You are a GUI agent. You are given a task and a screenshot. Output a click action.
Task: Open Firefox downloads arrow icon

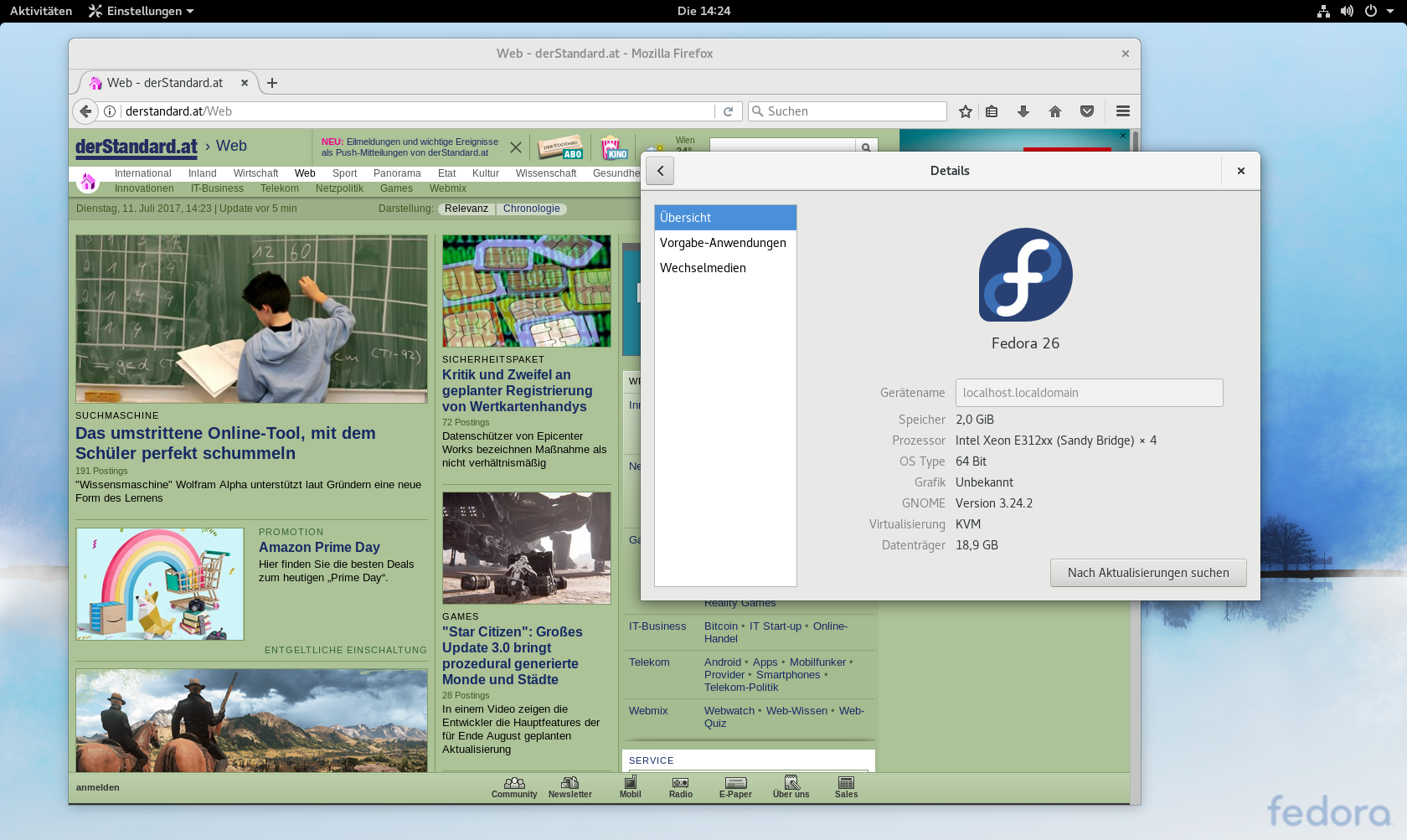(x=1023, y=111)
